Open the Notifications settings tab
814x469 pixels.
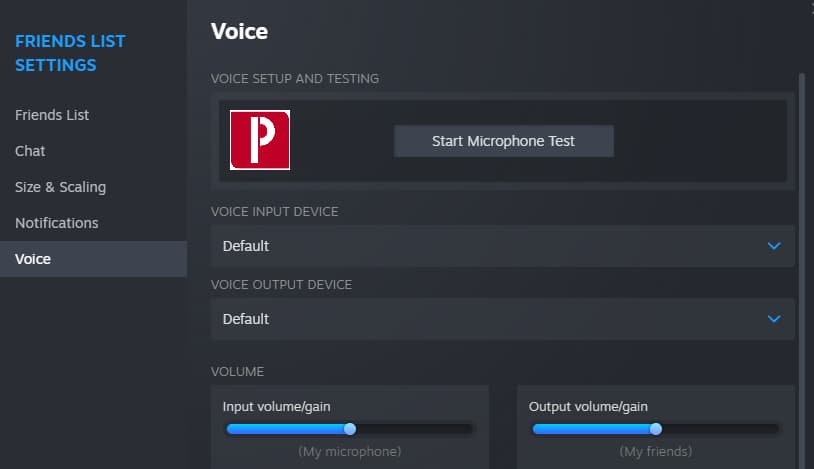(x=56, y=223)
